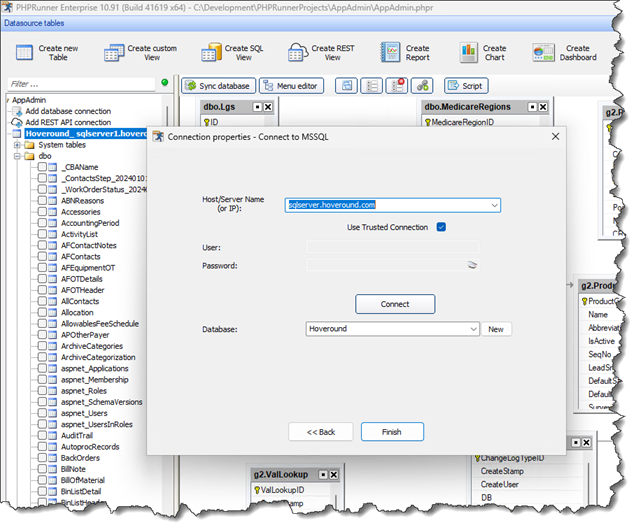
Task: Expand the System tables folder
Action: (17, 145)
